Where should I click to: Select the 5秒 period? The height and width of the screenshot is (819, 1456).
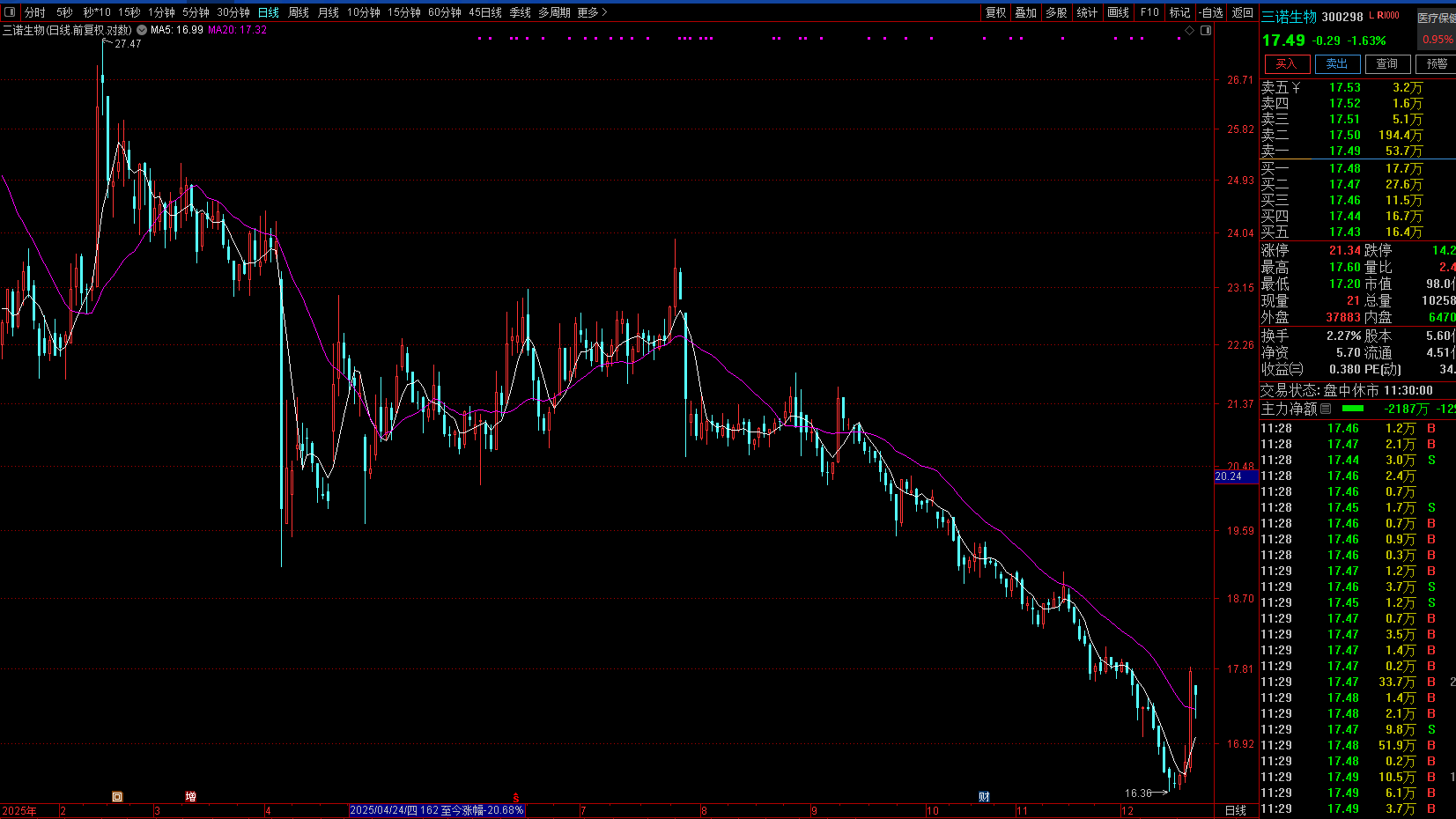[x=64, y=12]
